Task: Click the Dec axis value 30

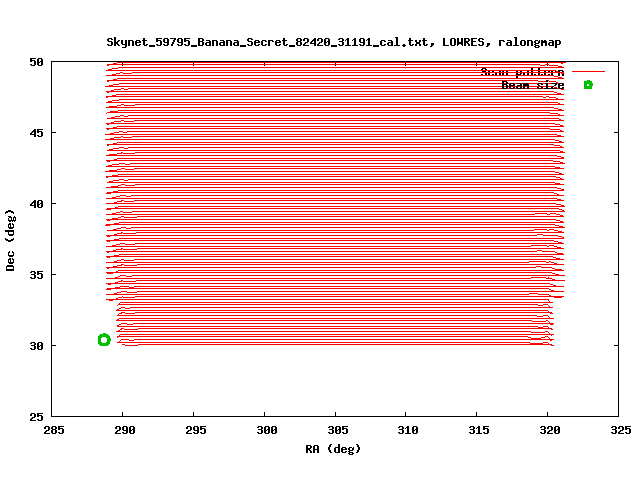Action: tap(36, 346)
